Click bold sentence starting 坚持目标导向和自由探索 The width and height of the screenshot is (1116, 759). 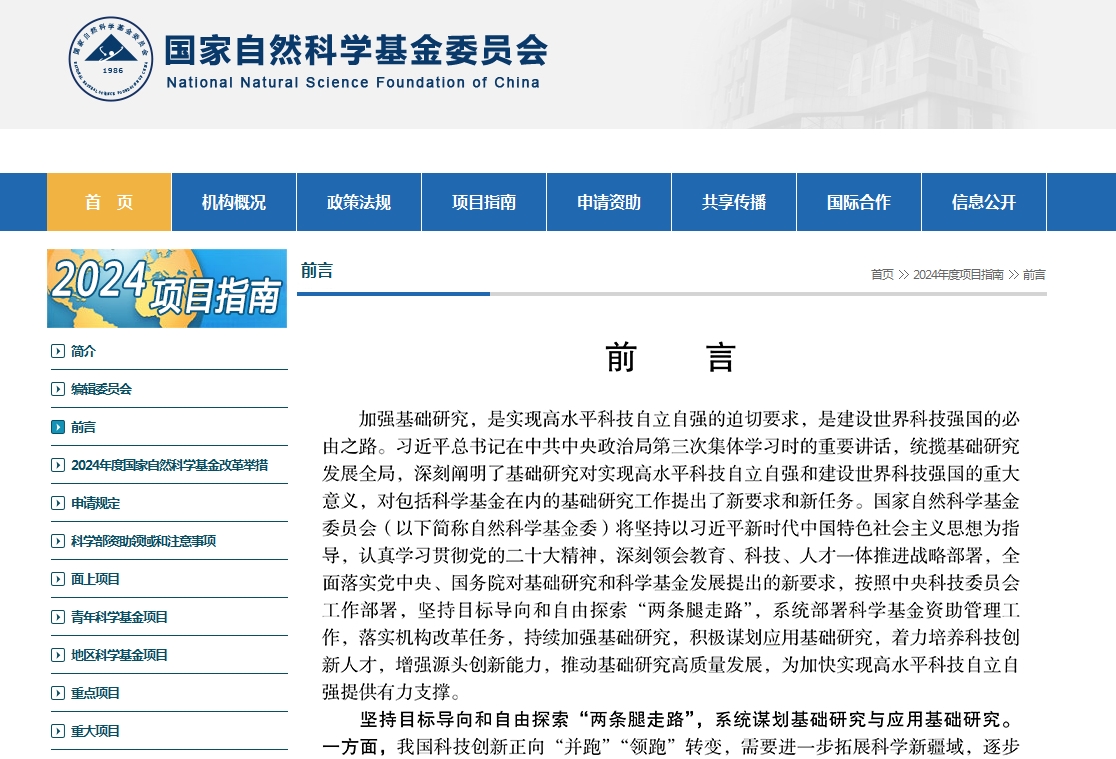coord(688,720)
